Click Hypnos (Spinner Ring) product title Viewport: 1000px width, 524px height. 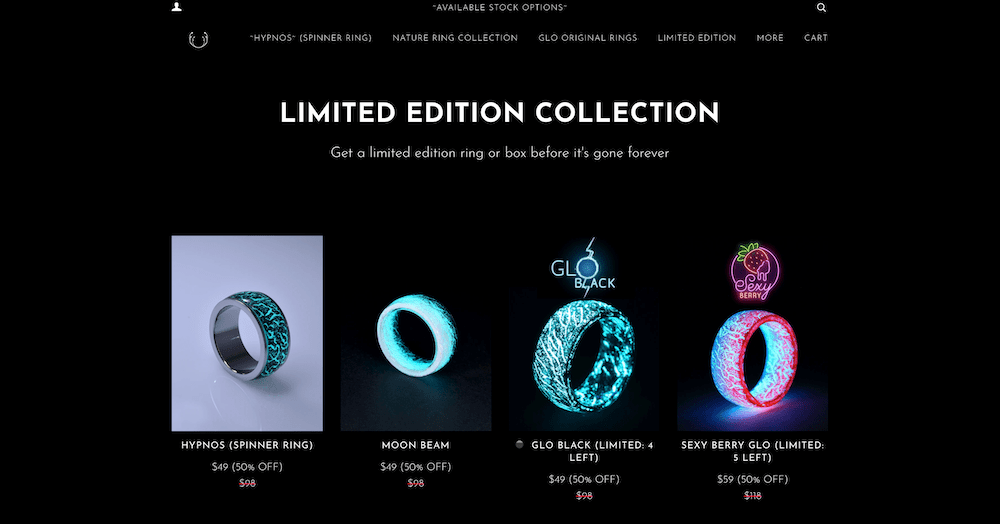pos(247,446)
